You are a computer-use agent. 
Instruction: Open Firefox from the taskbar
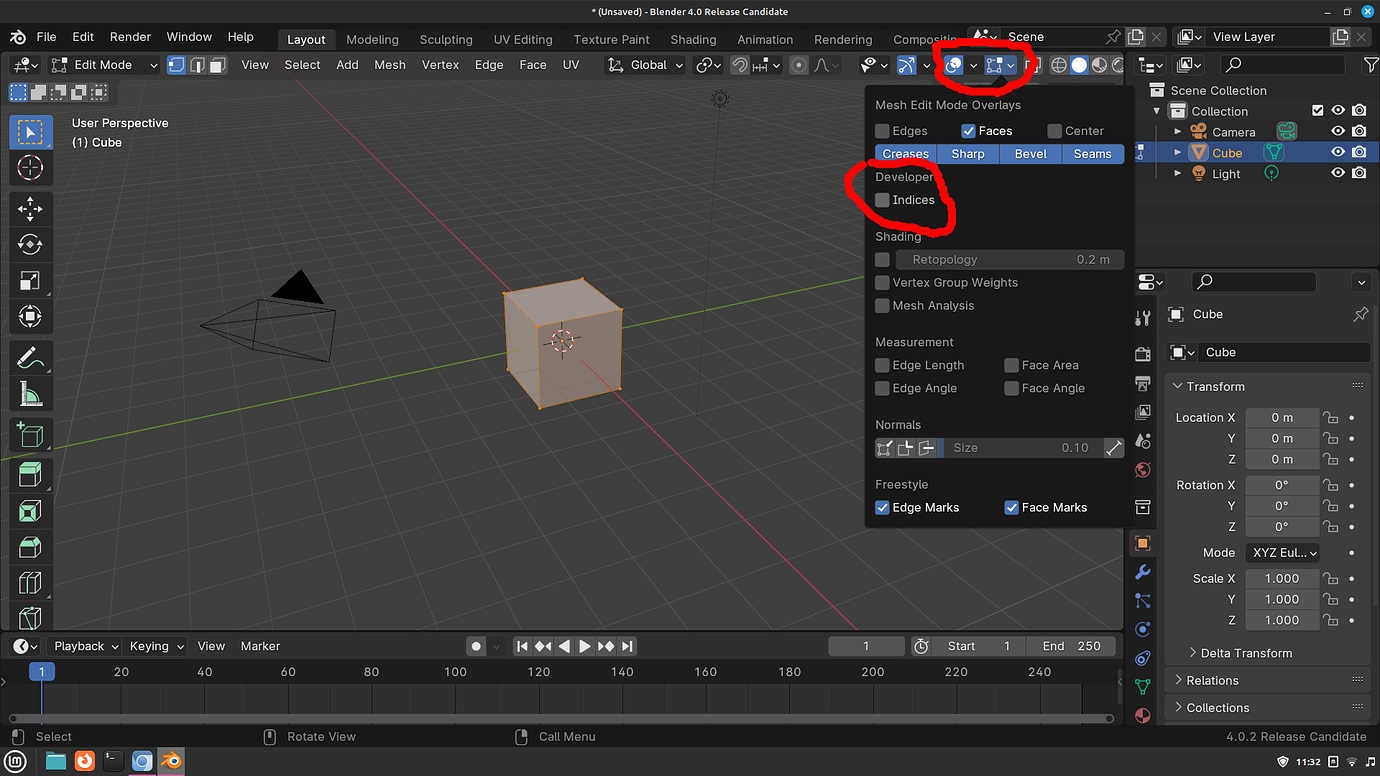[85, 761]
